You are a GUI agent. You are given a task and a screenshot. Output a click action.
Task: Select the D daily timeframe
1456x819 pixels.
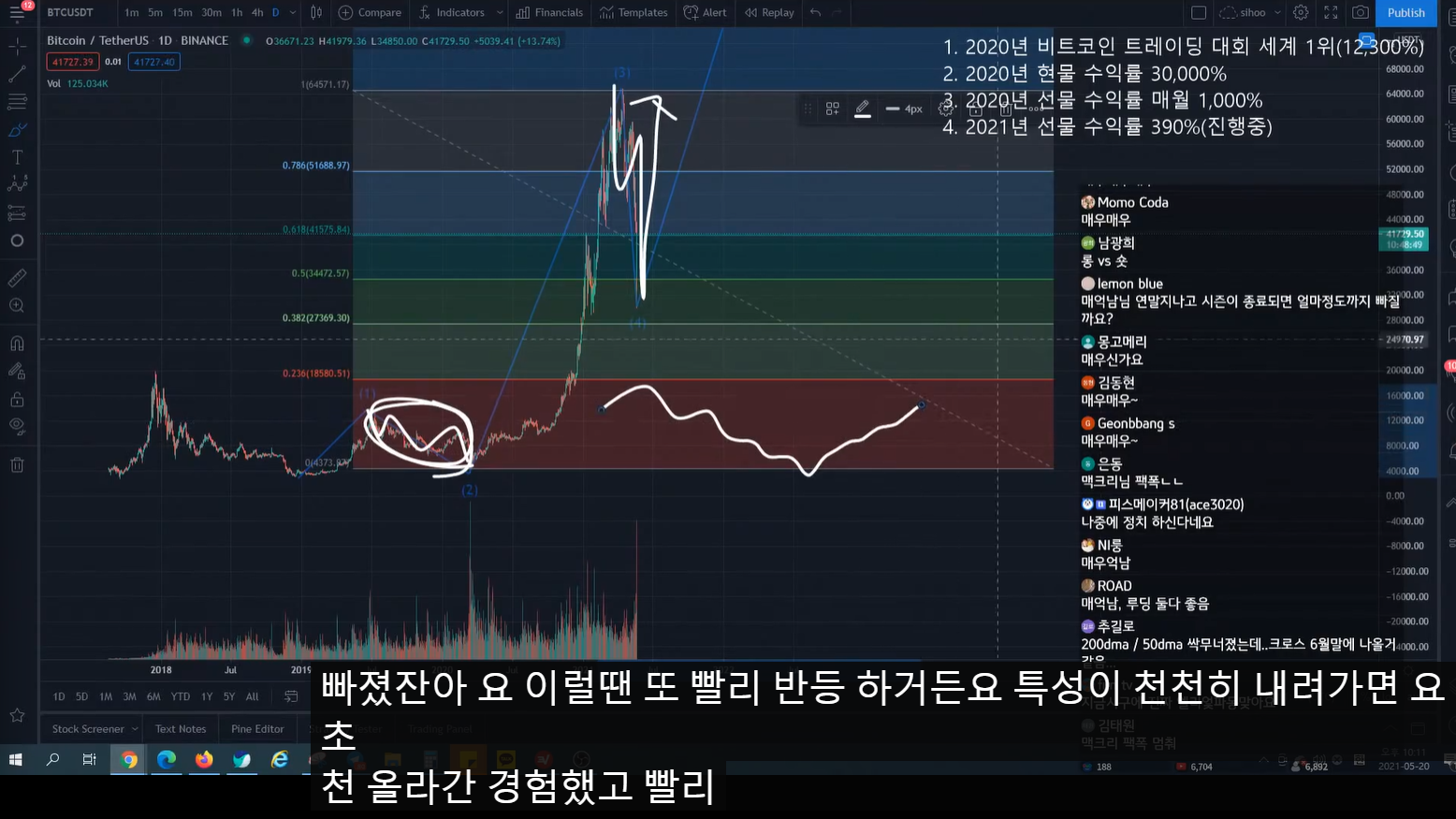click(276, 13)
